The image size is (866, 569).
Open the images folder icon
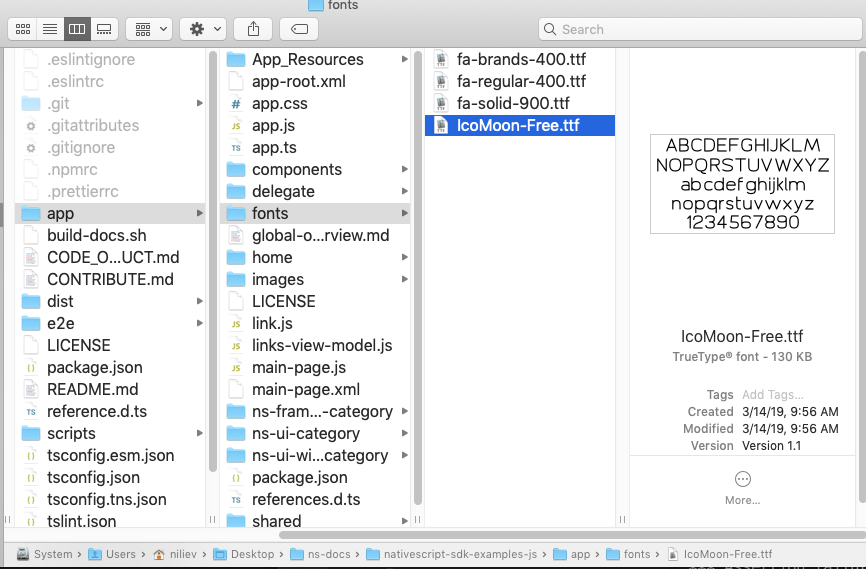tap(236, 280)
